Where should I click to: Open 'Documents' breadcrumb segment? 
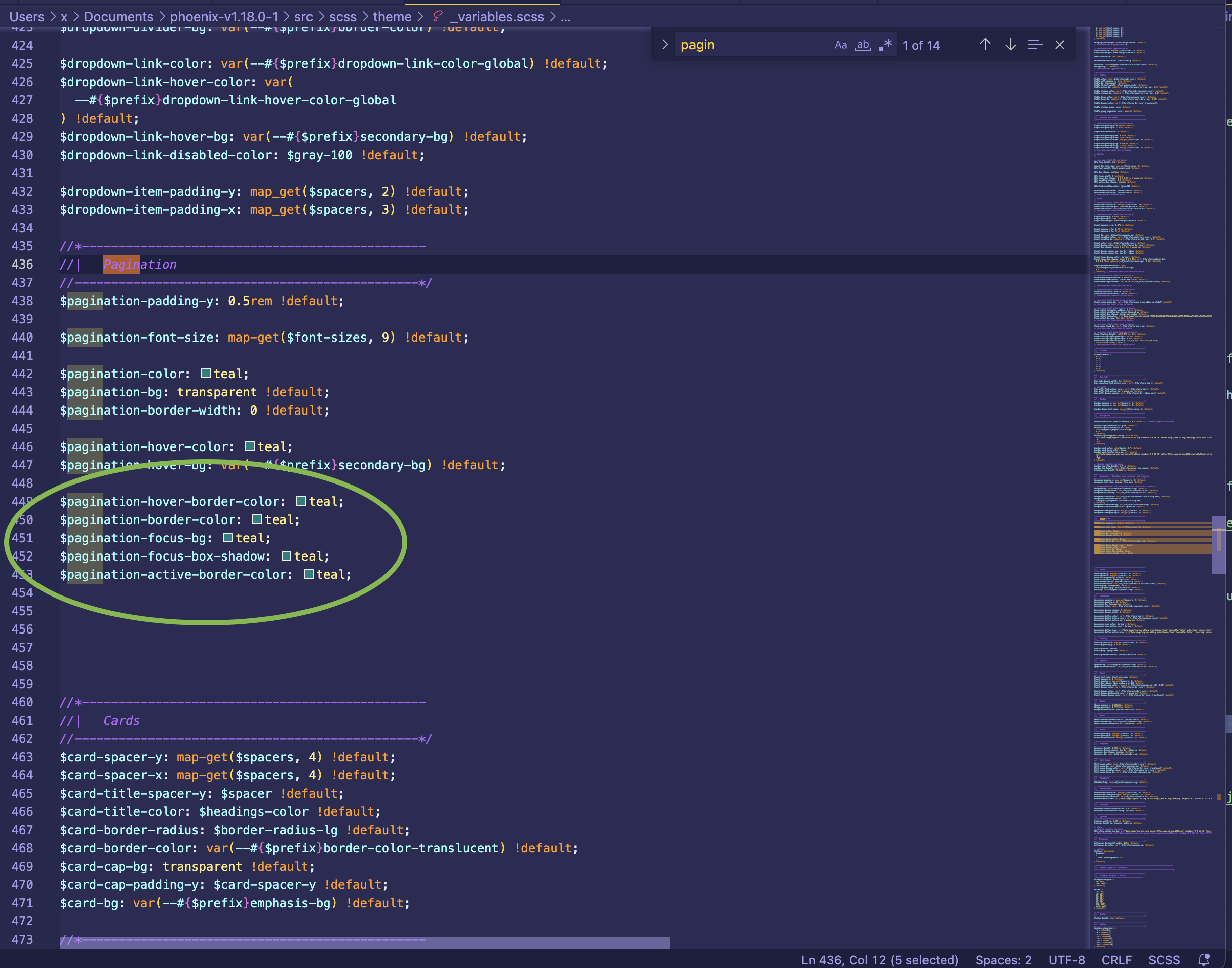119,17
